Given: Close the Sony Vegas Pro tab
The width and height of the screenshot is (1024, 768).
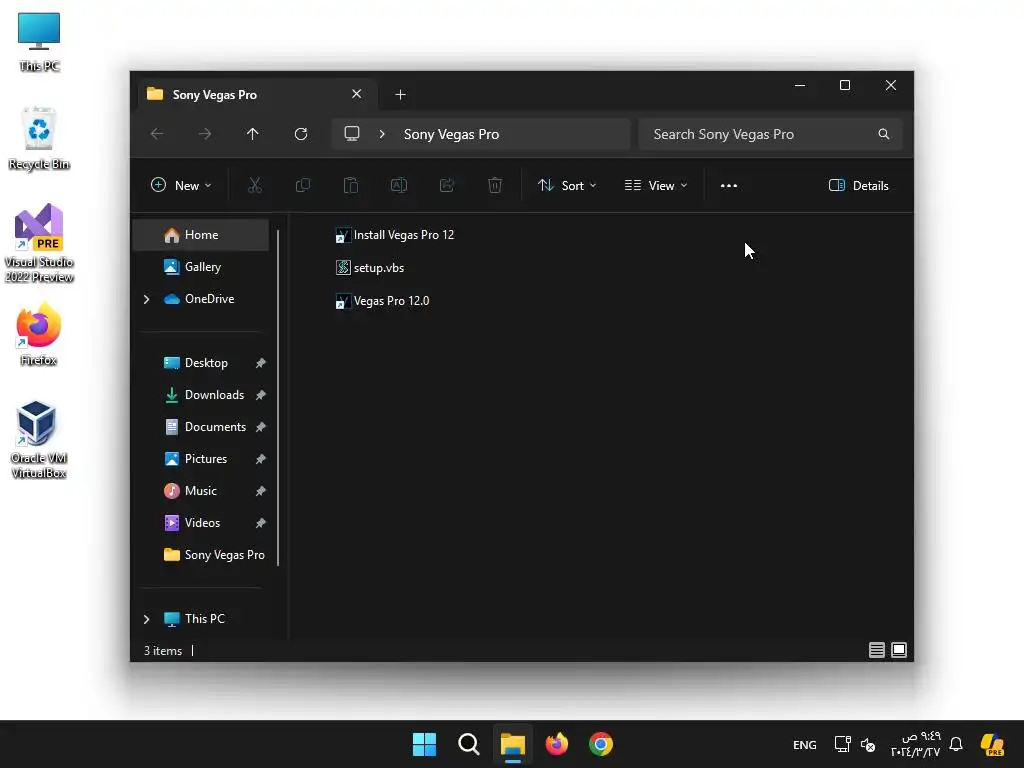Looking at the screenshot, I should [357, 94].
